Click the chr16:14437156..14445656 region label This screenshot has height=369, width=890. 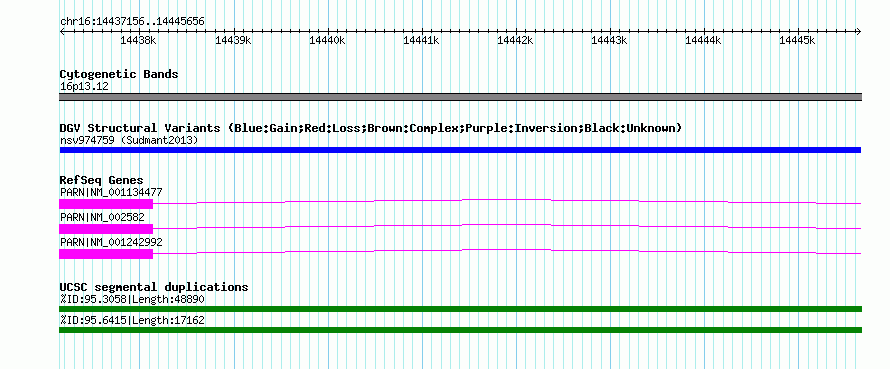click(132, 22)
